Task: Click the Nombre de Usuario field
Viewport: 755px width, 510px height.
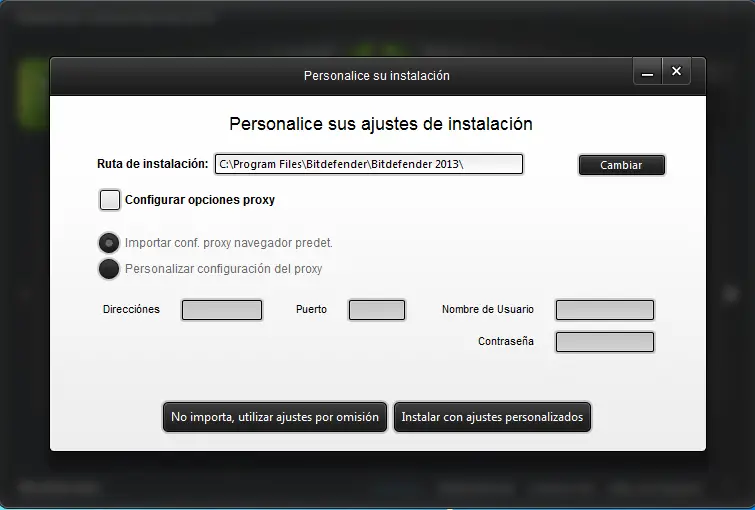Action: tap(605, 310)
